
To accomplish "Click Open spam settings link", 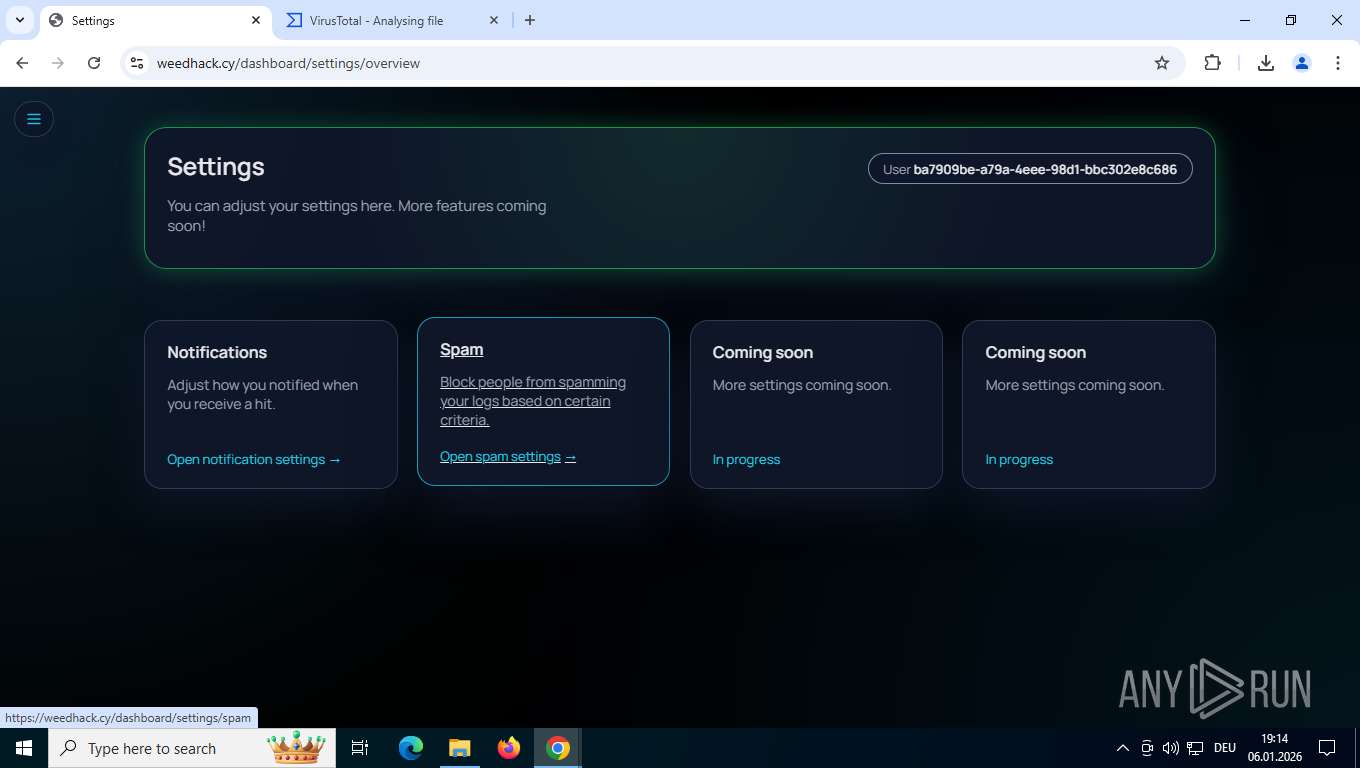I will [508, 456].
